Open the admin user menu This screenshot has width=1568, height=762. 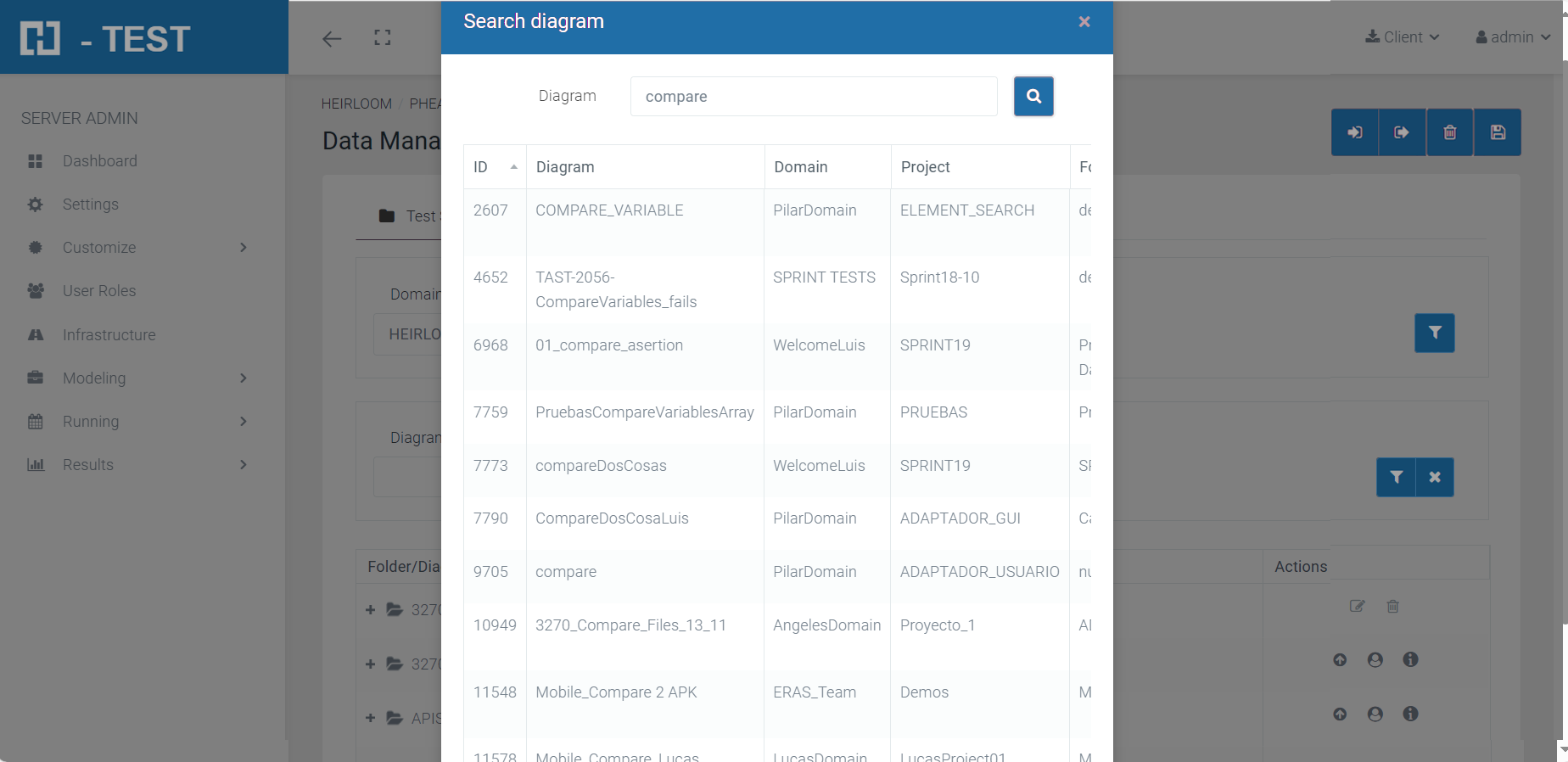click(1513, 37)
